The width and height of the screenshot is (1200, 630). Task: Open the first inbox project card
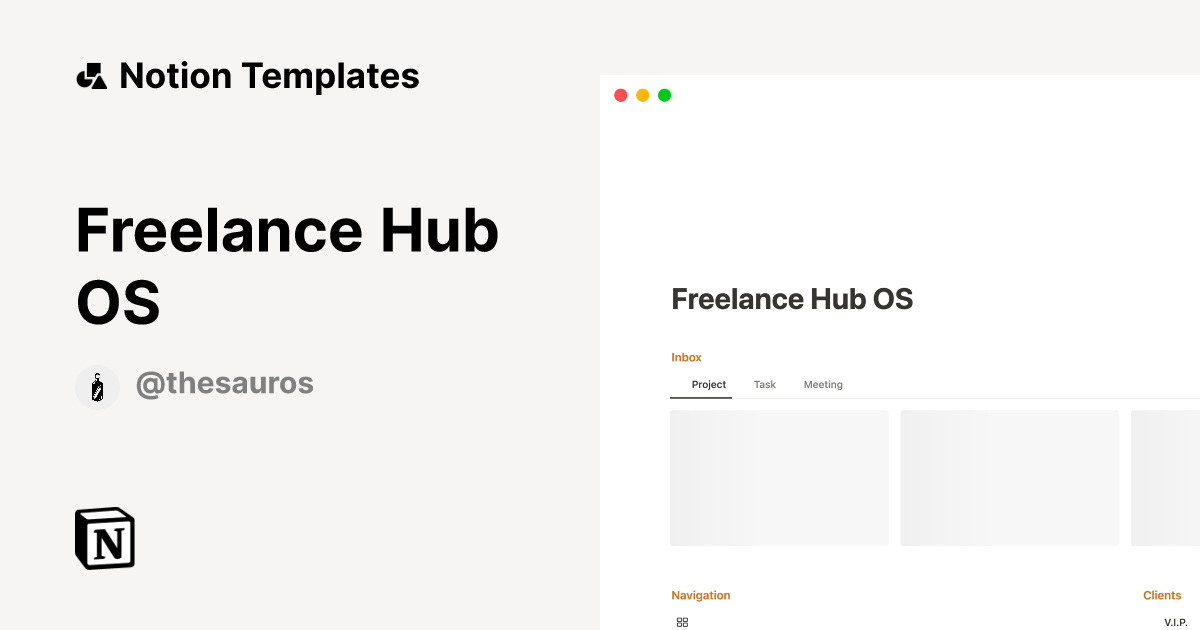(779, 477)
